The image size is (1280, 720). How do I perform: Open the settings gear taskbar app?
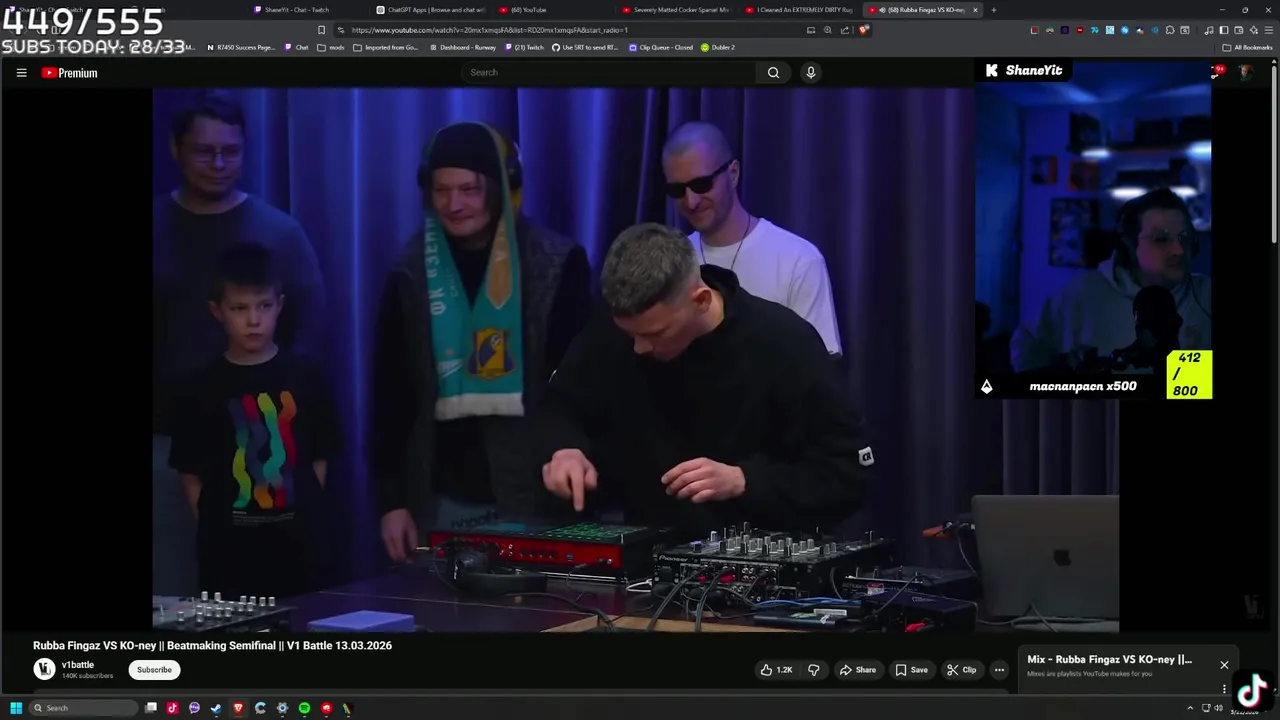(282, 708)
